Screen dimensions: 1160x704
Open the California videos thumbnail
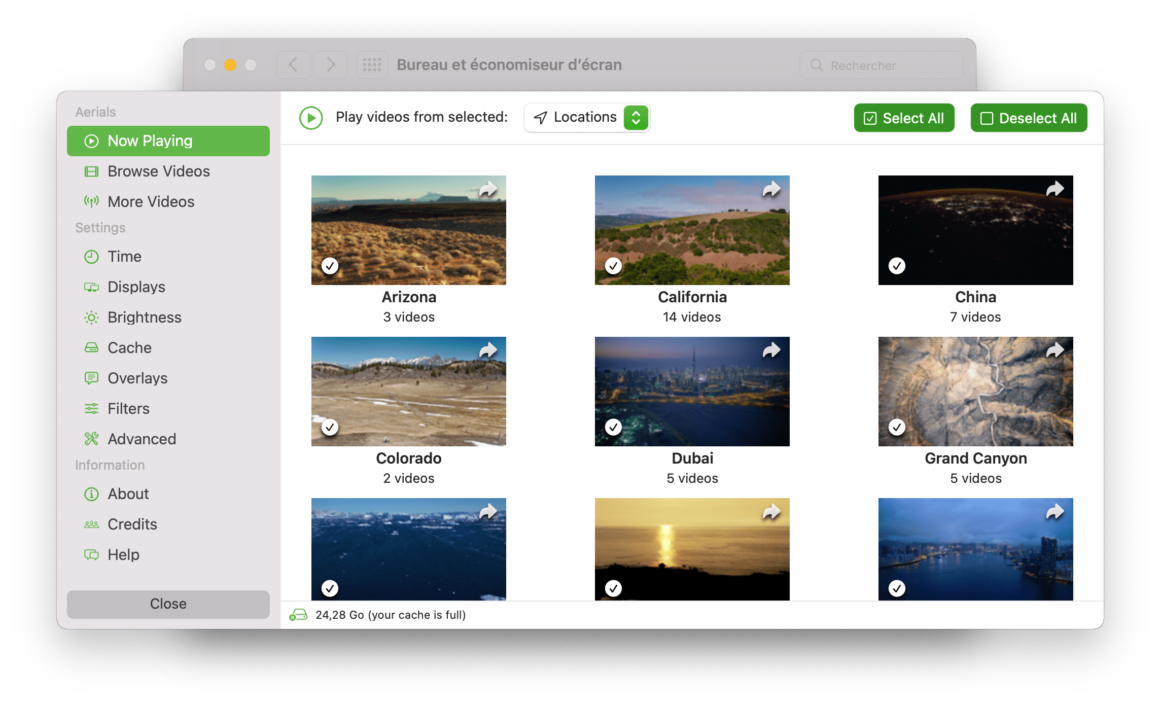click(692, 229)
